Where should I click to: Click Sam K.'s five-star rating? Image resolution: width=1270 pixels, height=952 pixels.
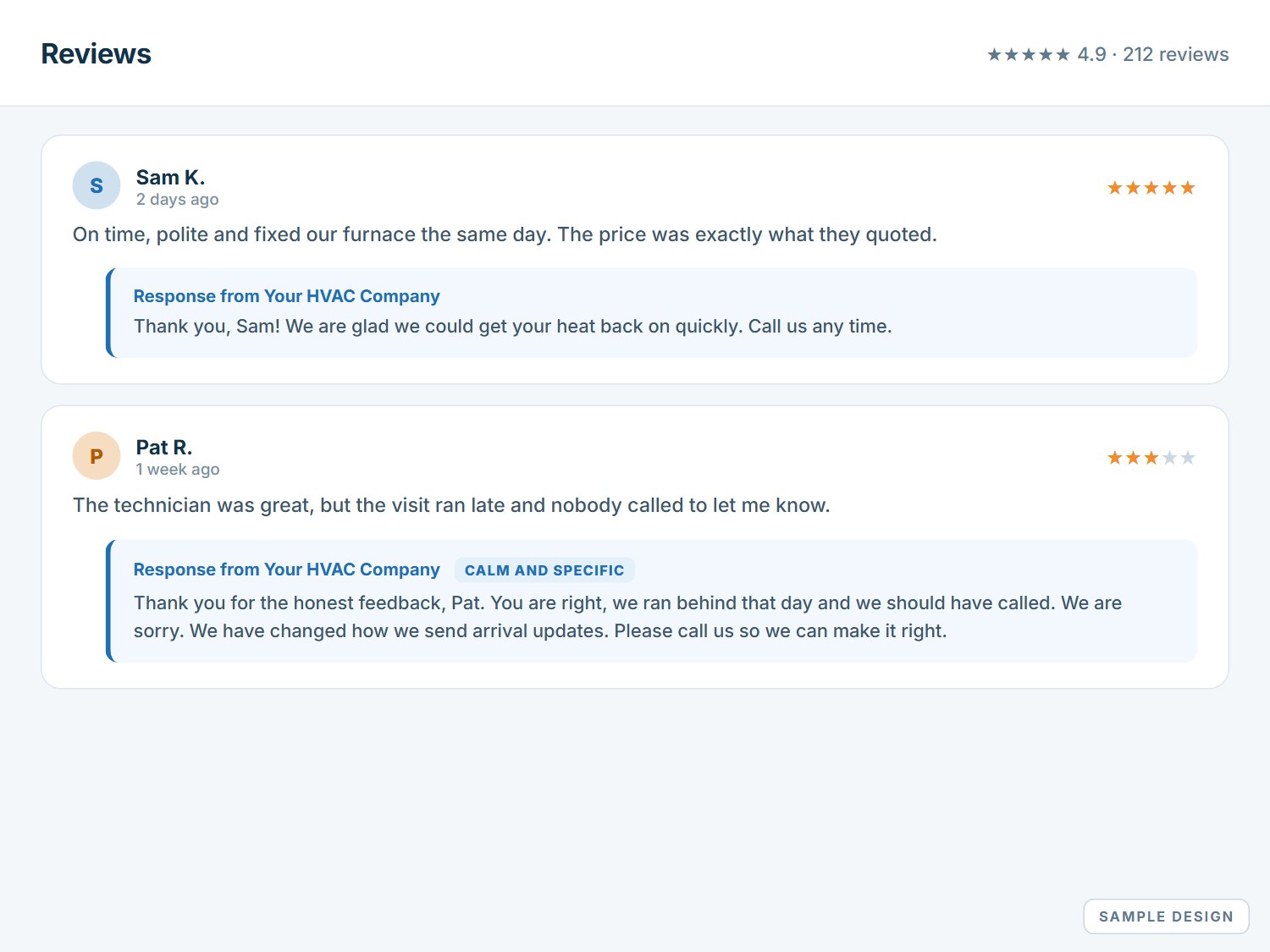coord(1151,188)
